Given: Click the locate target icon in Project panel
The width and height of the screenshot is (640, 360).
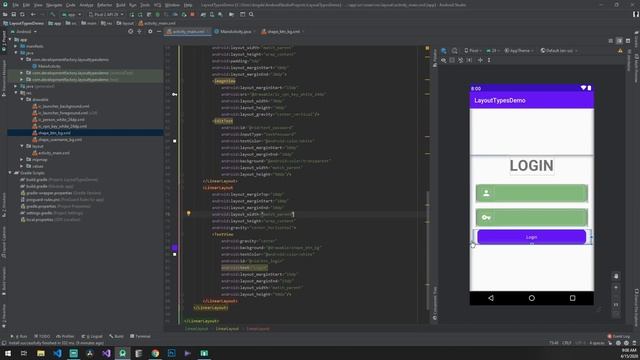Looking at the screenshot, I should [x=131, y=31].
